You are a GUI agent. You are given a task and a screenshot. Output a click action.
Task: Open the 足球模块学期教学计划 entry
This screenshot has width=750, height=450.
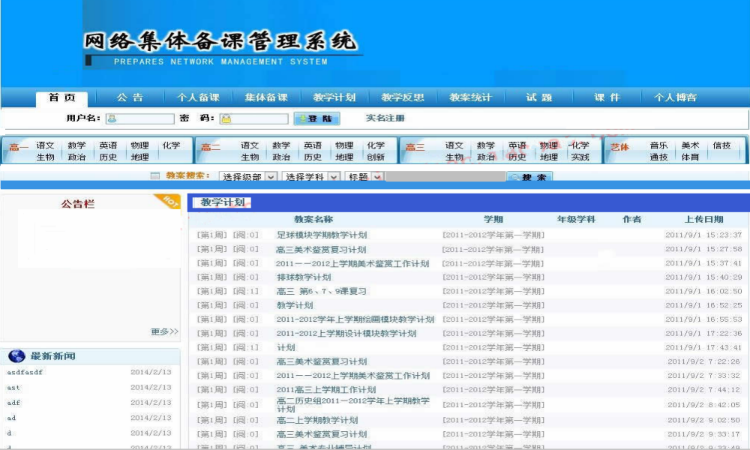tap(321, 235)
